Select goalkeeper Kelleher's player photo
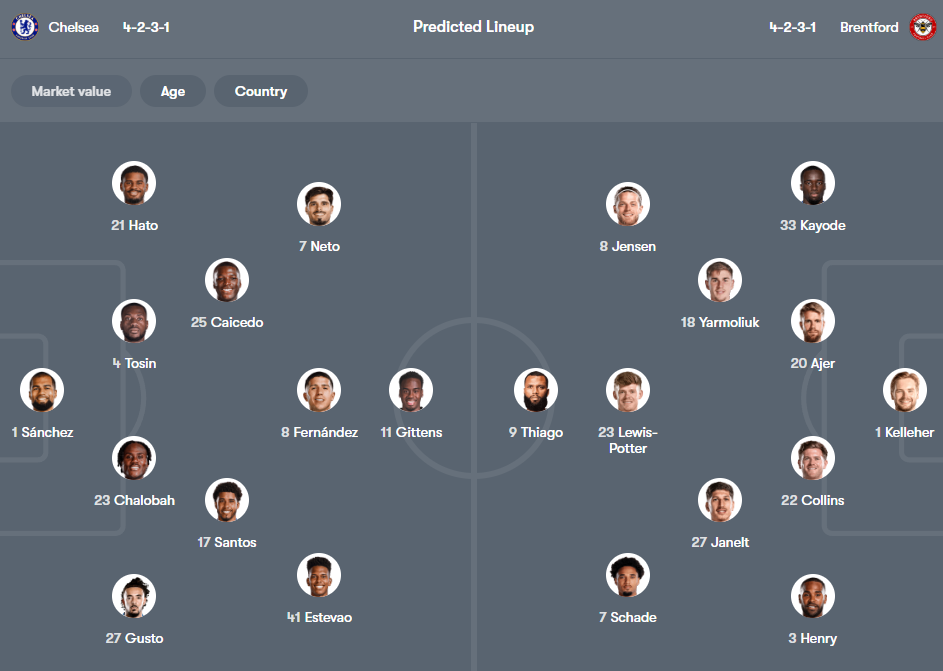The height and width of the screenshot is (671, 943). (x=905, y=390)
